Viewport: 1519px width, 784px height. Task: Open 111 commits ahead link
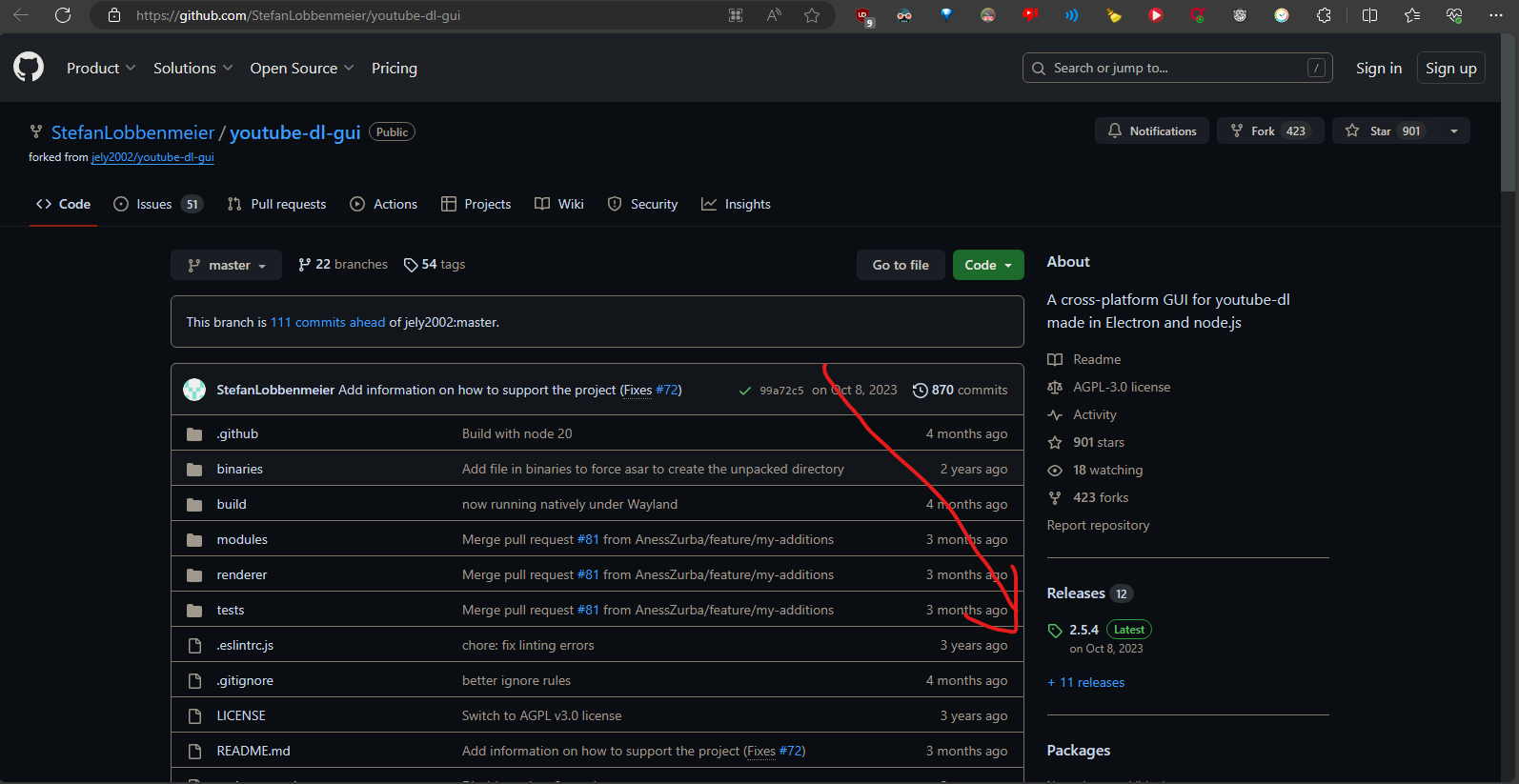(x=328, y=322)
